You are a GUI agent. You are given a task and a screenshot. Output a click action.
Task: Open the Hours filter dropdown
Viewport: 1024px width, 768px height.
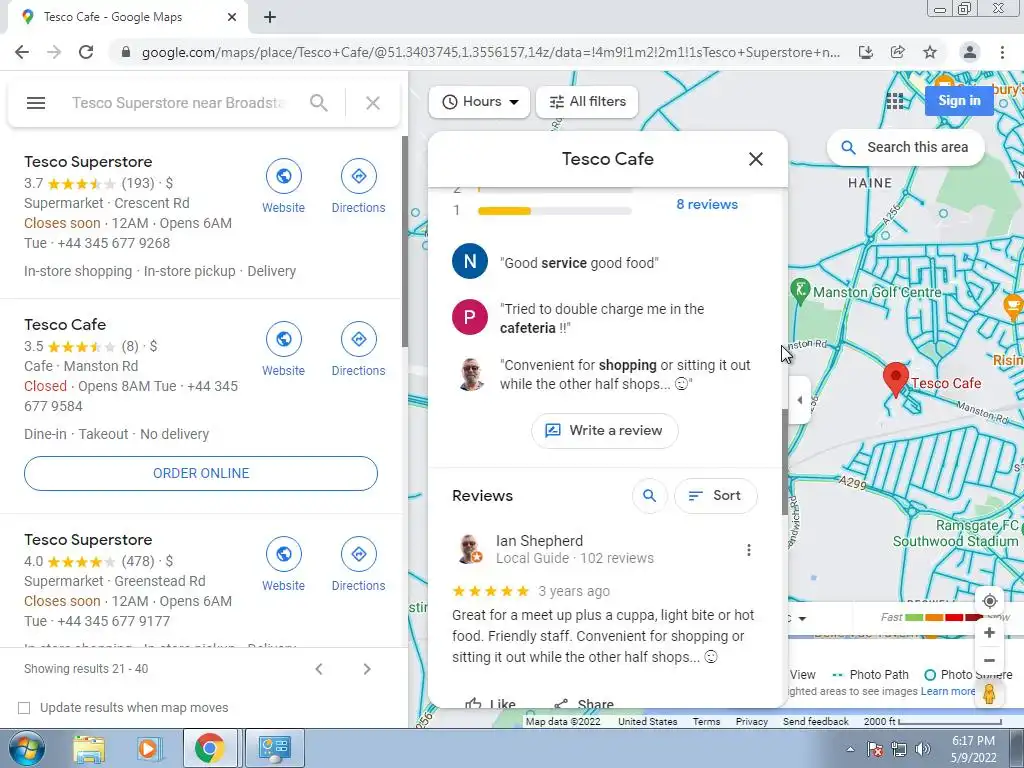[x=479, y=102]
